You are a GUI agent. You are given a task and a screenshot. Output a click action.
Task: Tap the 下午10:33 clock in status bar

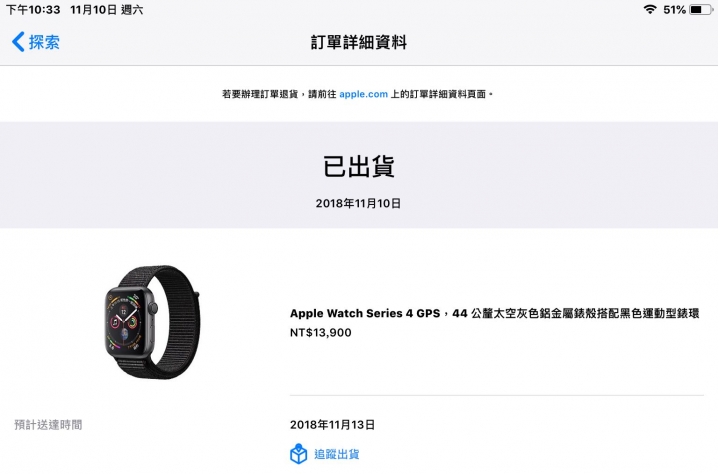[33, 10]
